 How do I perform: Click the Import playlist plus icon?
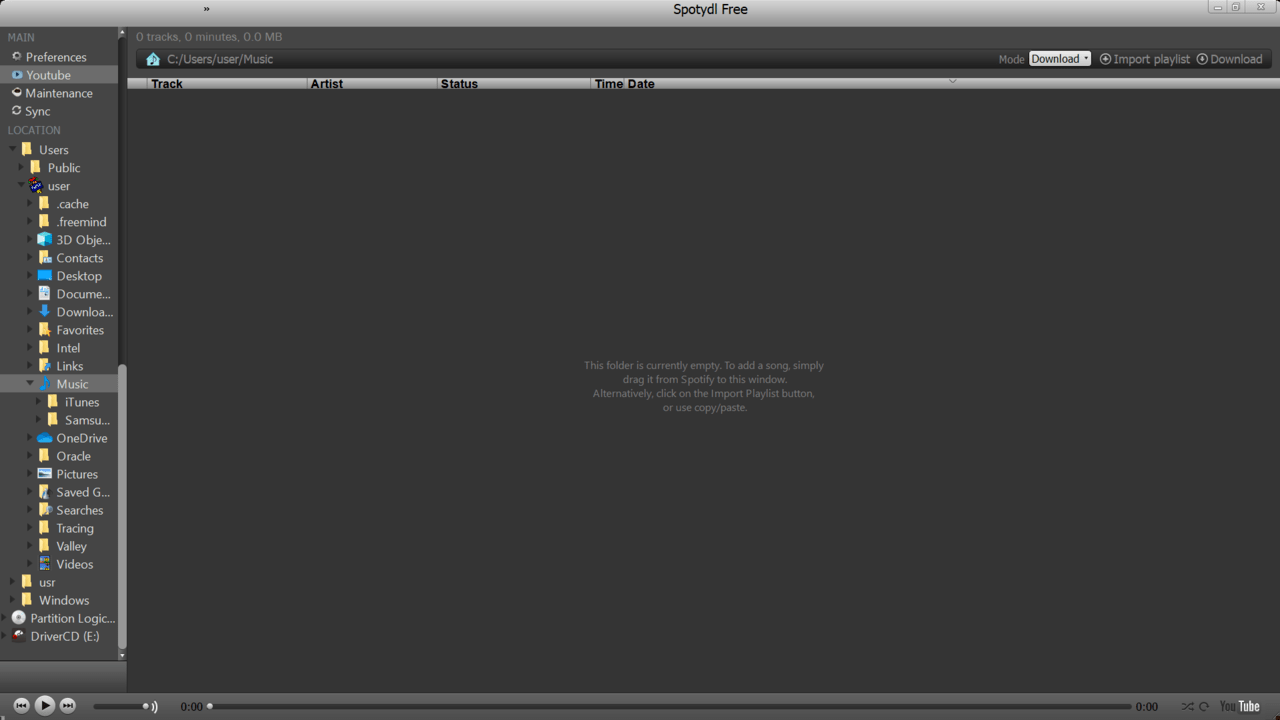(x=1105, y=59)
